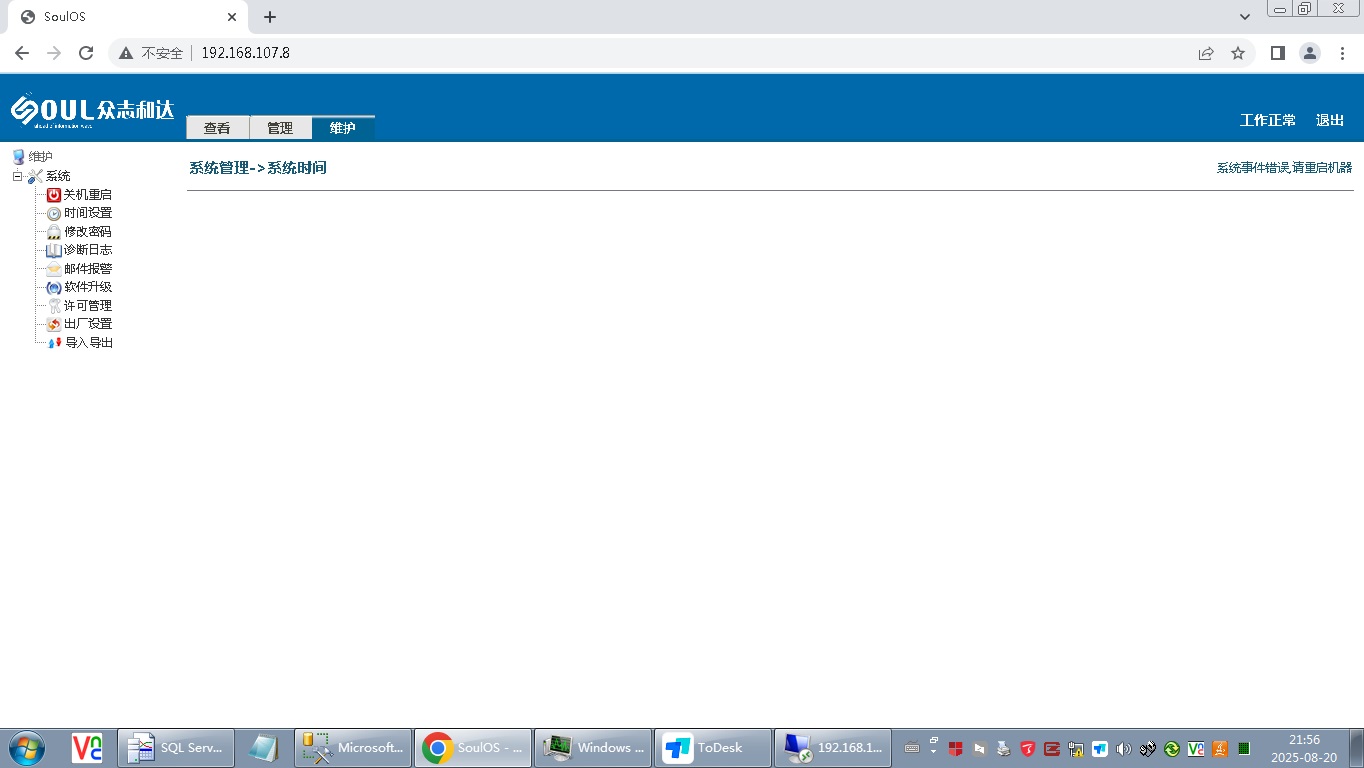Click the SoulOS Chrome taskbar button
1364x768 pixels.
tap(473, 747)
